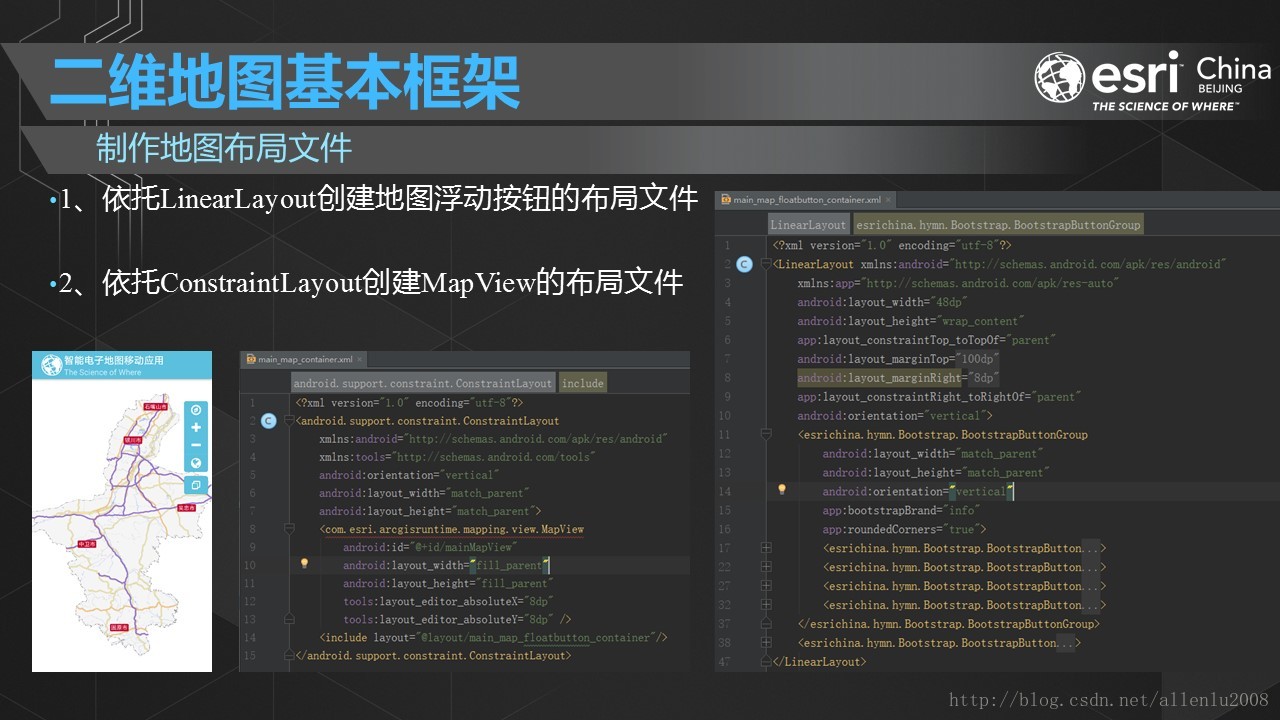
Task: Click tools:layout_editor_absoluteY="8dp" line
Action: tap(457, 619)
